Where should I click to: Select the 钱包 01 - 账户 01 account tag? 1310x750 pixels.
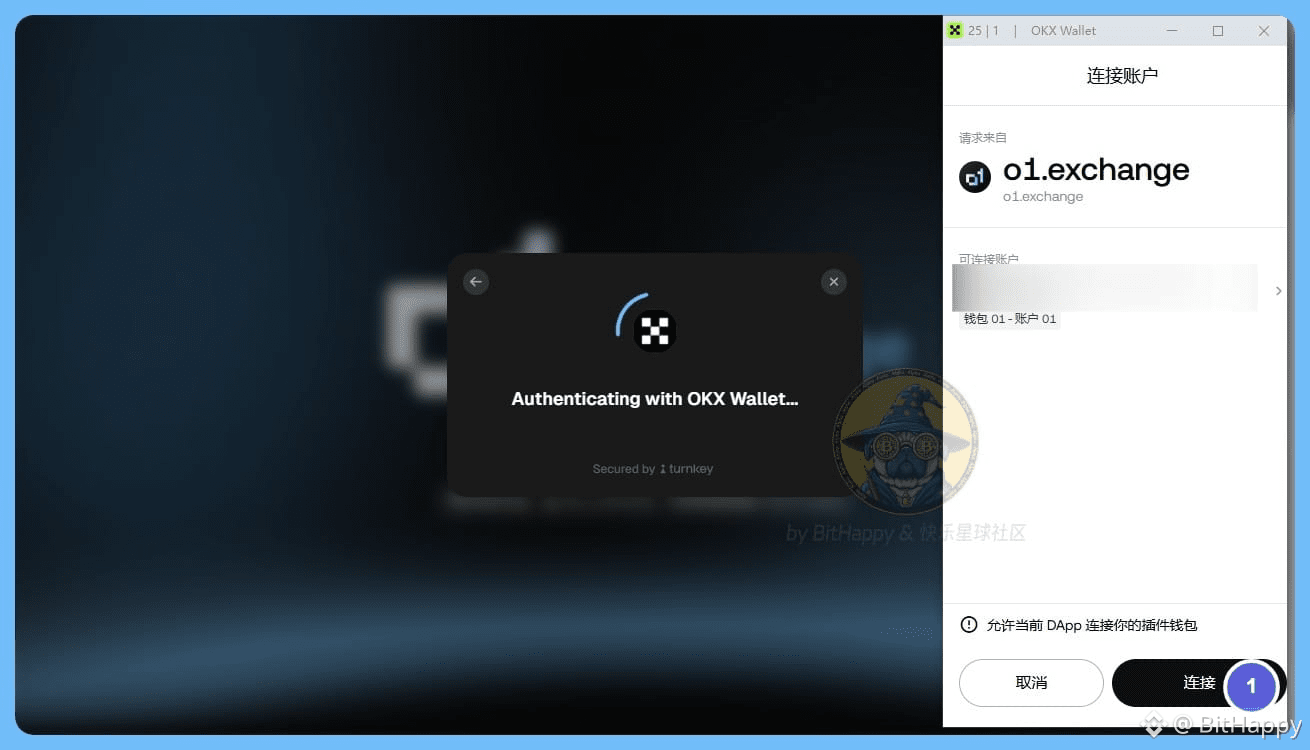tap(1009, 319)
